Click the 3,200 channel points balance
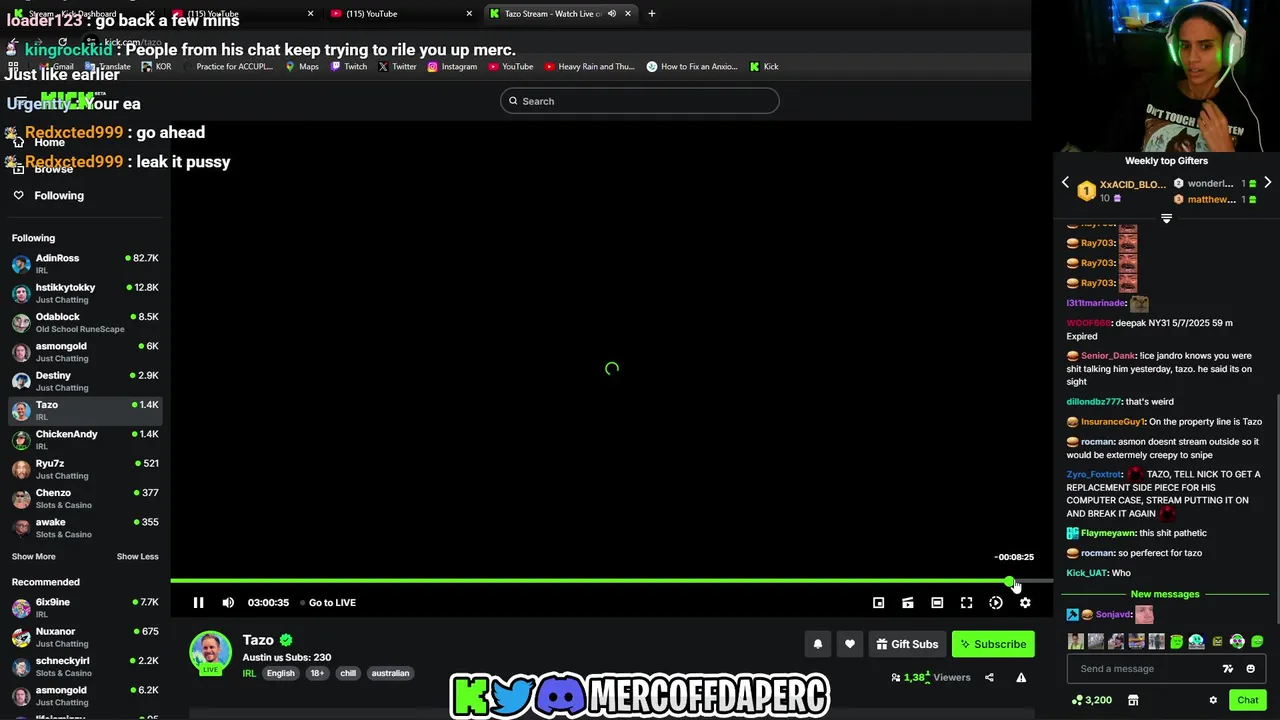Image resolution: width=1280 pixels, height=720 pixels. tap(1091, 700)
